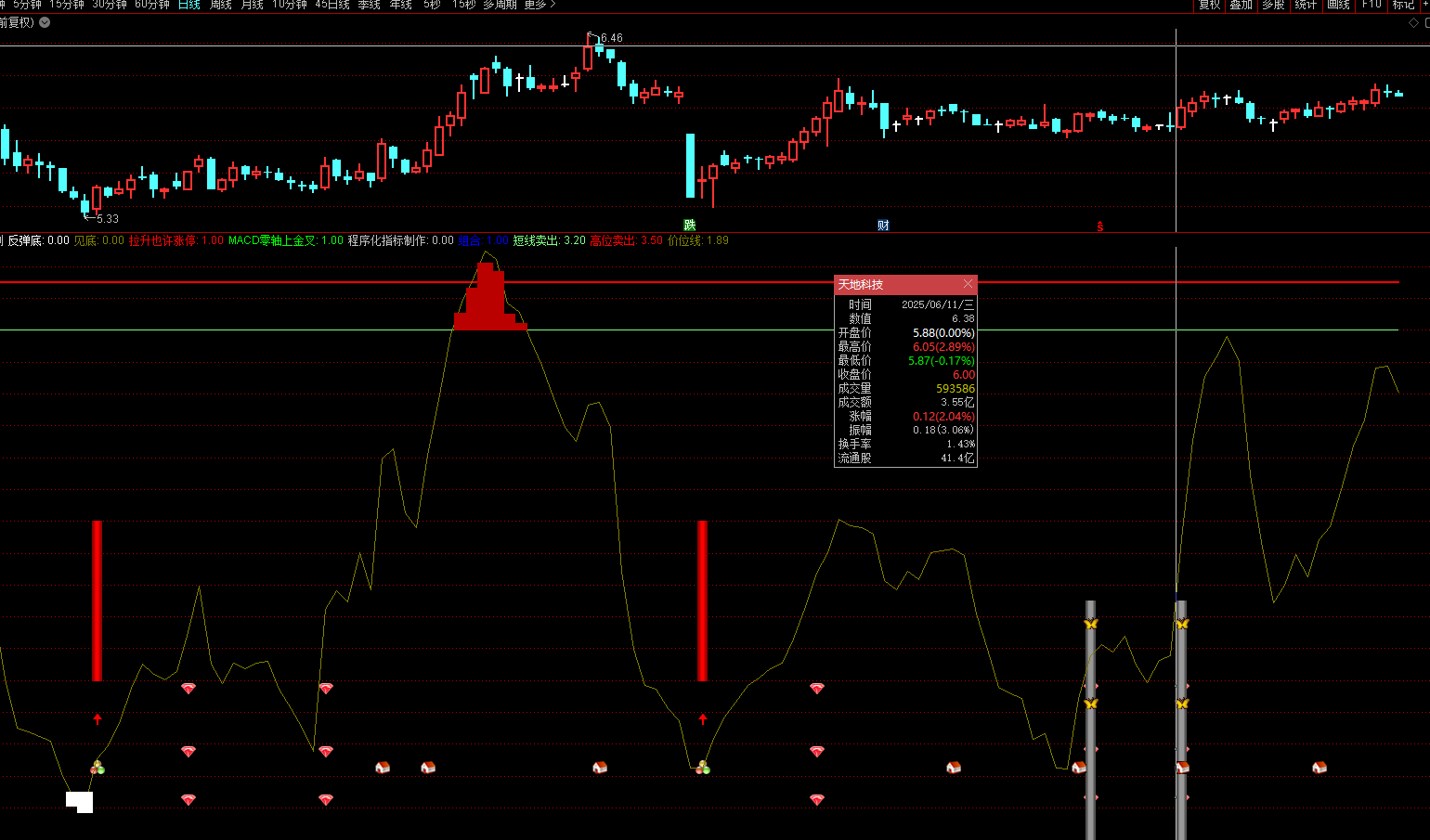
Task: Close the 天地科技 data tooltip
Action: [x=968, y=284]
